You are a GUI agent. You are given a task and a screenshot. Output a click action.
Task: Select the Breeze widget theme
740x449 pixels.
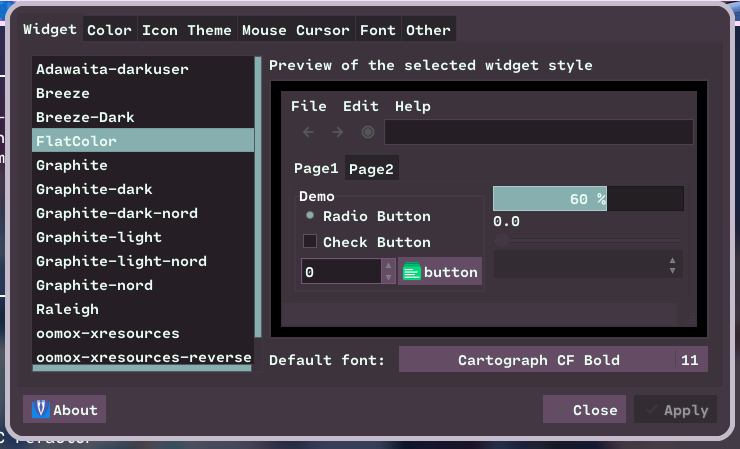coord(143,93)
